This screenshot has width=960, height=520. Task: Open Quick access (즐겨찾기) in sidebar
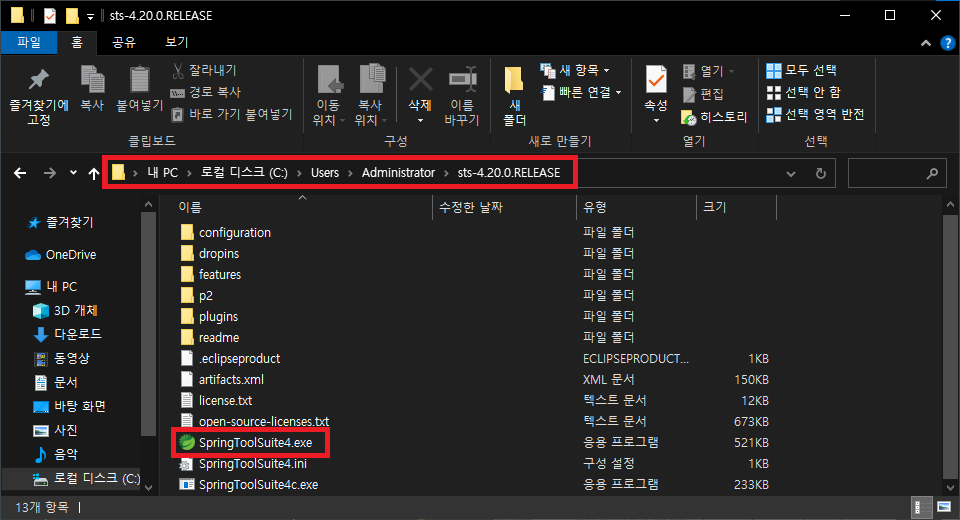point(61,222)
